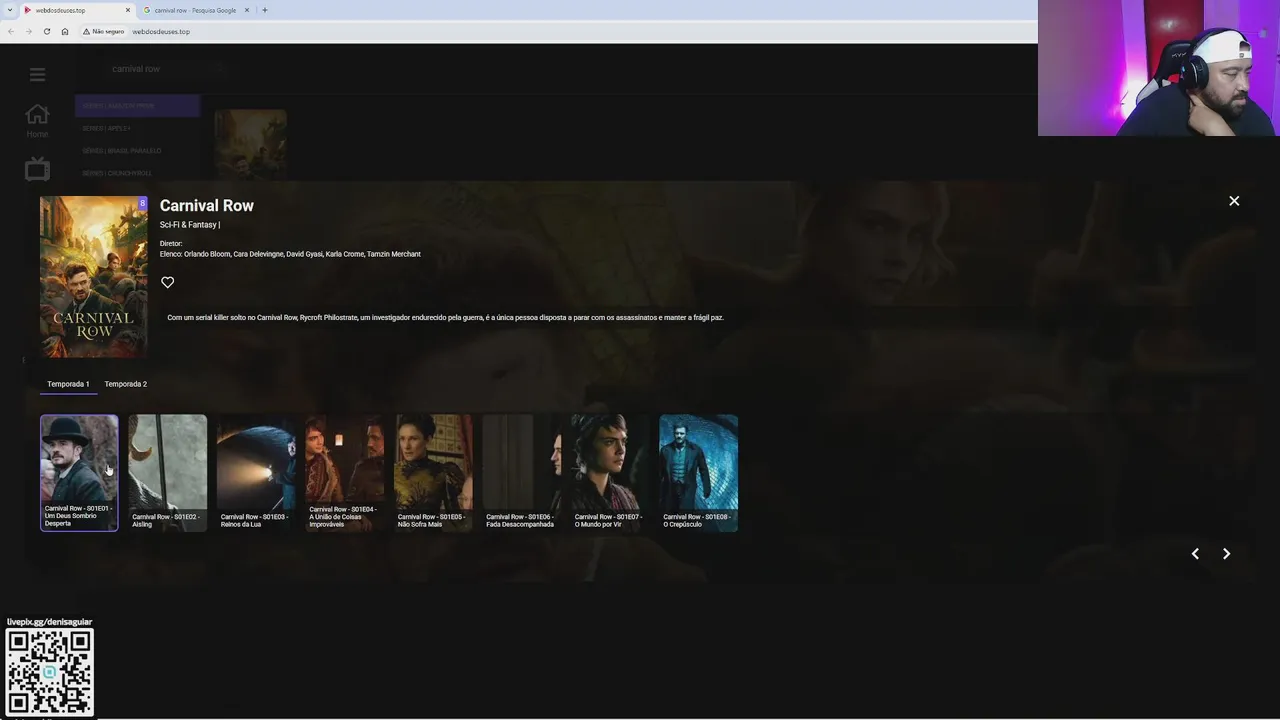Go to previous episodes with left chevron

(1195, 553)
